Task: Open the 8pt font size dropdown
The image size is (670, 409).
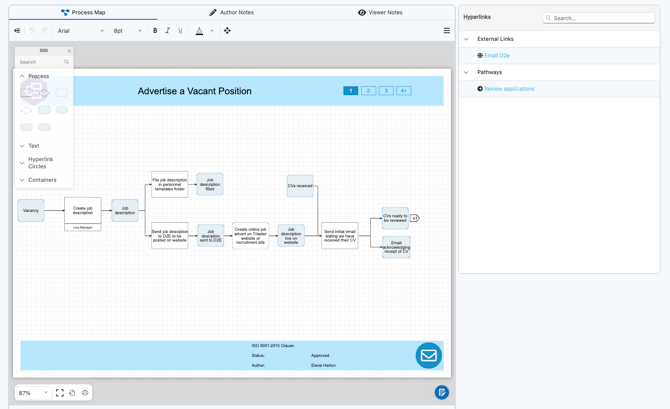Action: click(x=127, y=31)
